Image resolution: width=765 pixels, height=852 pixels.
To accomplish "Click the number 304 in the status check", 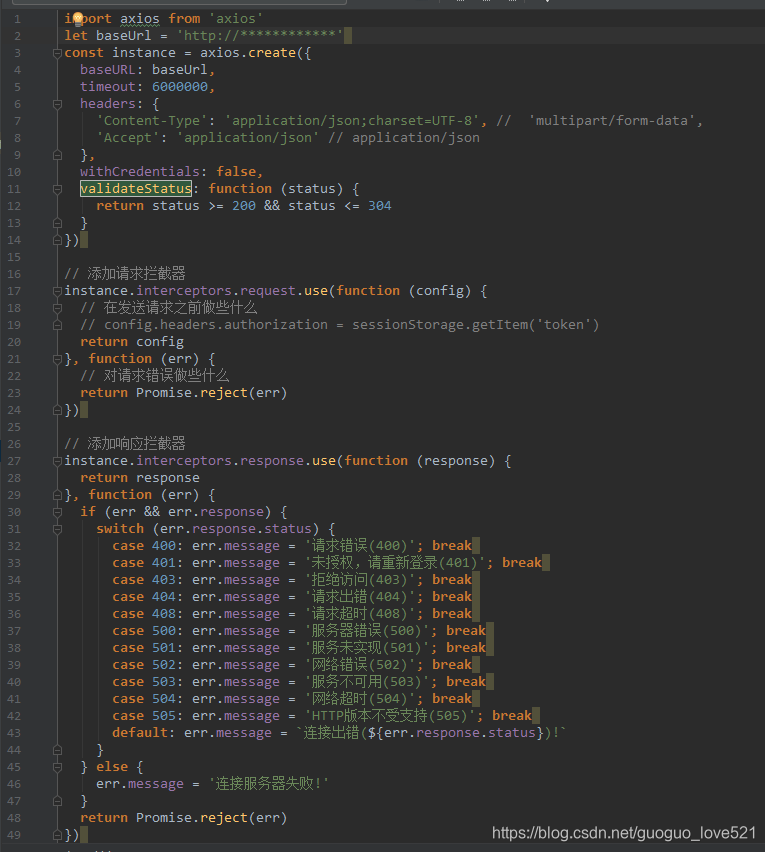I will tap(380, 206).
